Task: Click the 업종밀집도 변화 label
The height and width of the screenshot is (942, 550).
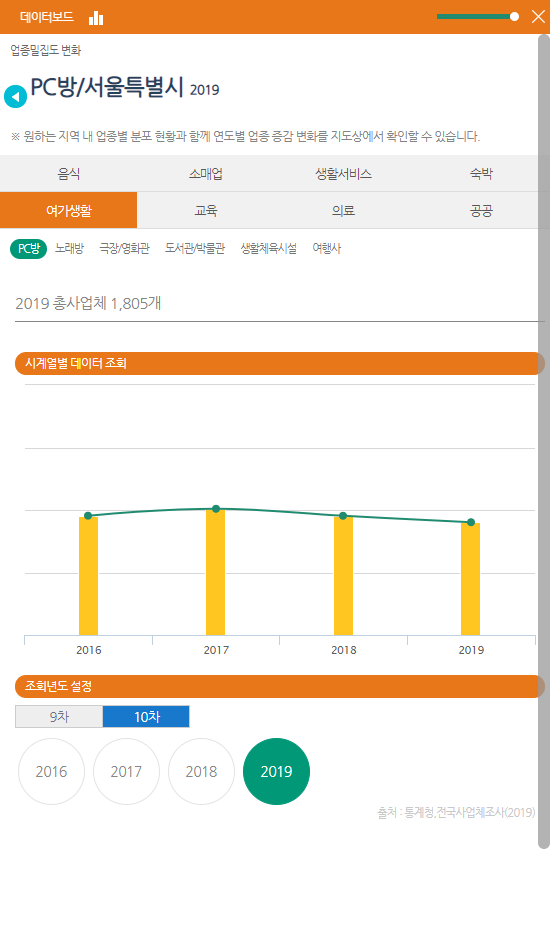Action: pyautogui.click(x=46, y=50)
